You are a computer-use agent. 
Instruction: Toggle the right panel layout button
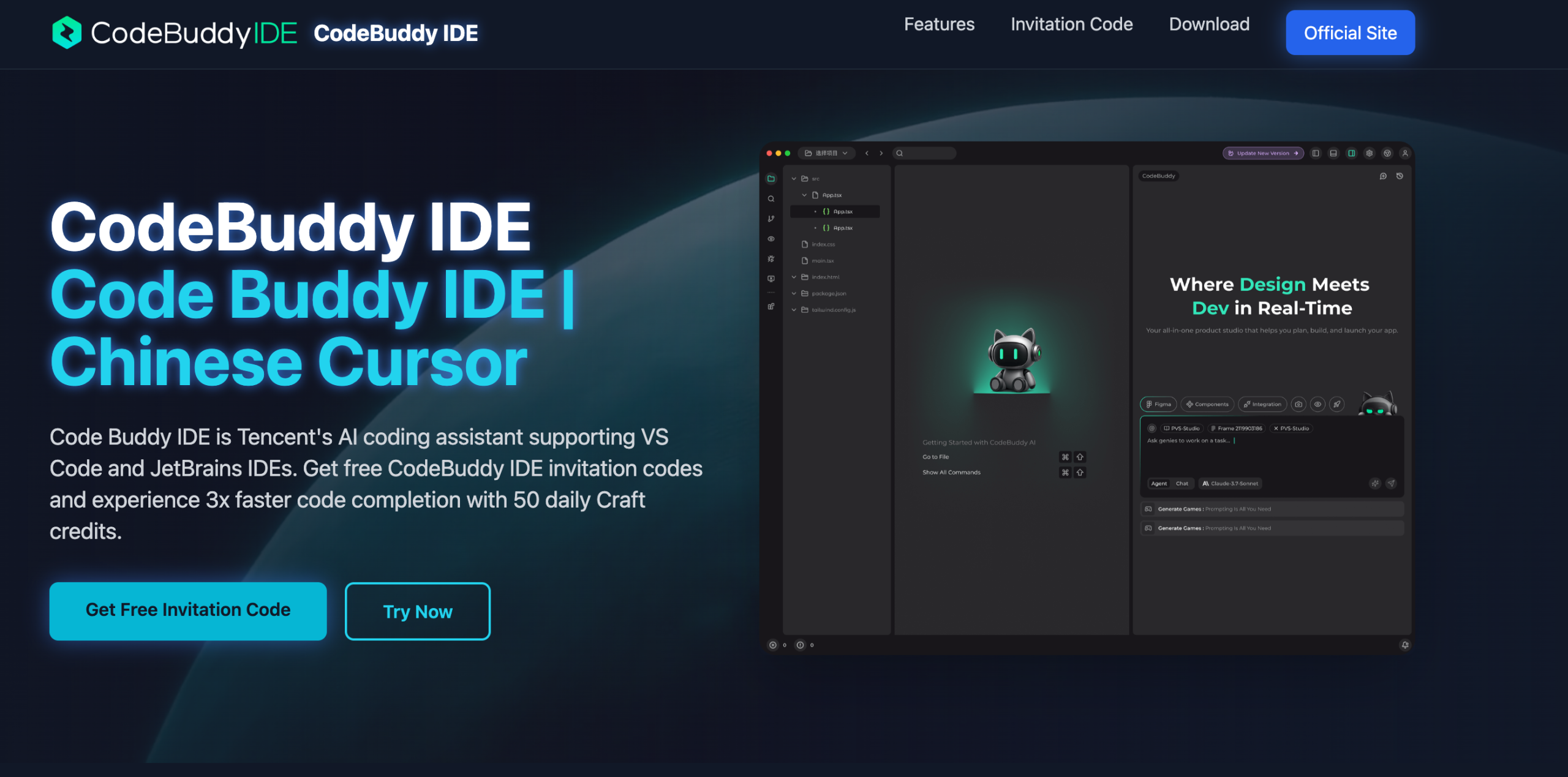[x=1351, y=153]
